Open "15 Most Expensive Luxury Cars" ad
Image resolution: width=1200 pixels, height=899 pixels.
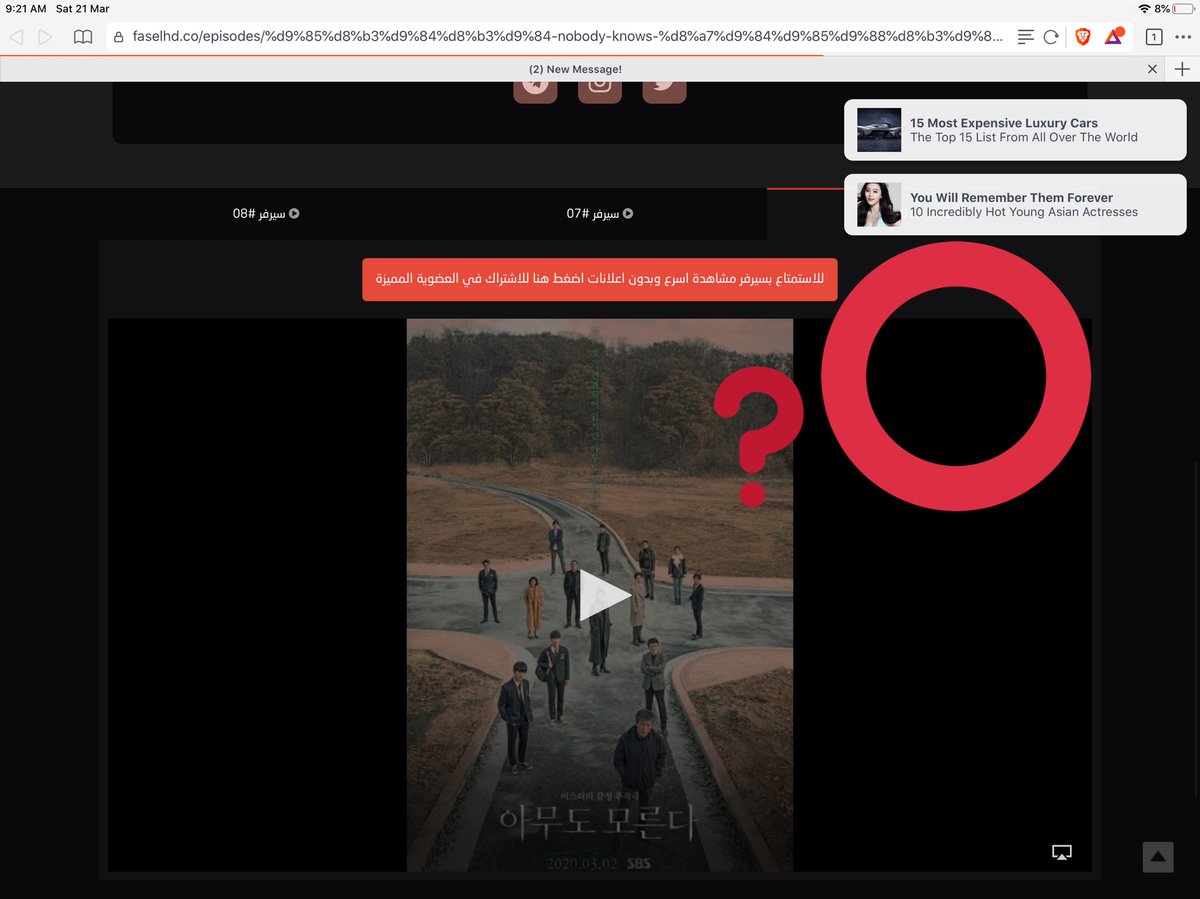pyautogui.click(x=1015, y=130)
